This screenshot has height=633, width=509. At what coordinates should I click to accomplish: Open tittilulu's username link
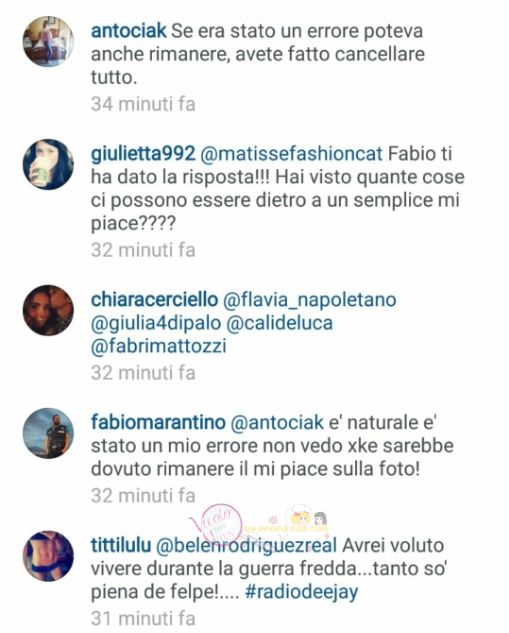[121, 545]
